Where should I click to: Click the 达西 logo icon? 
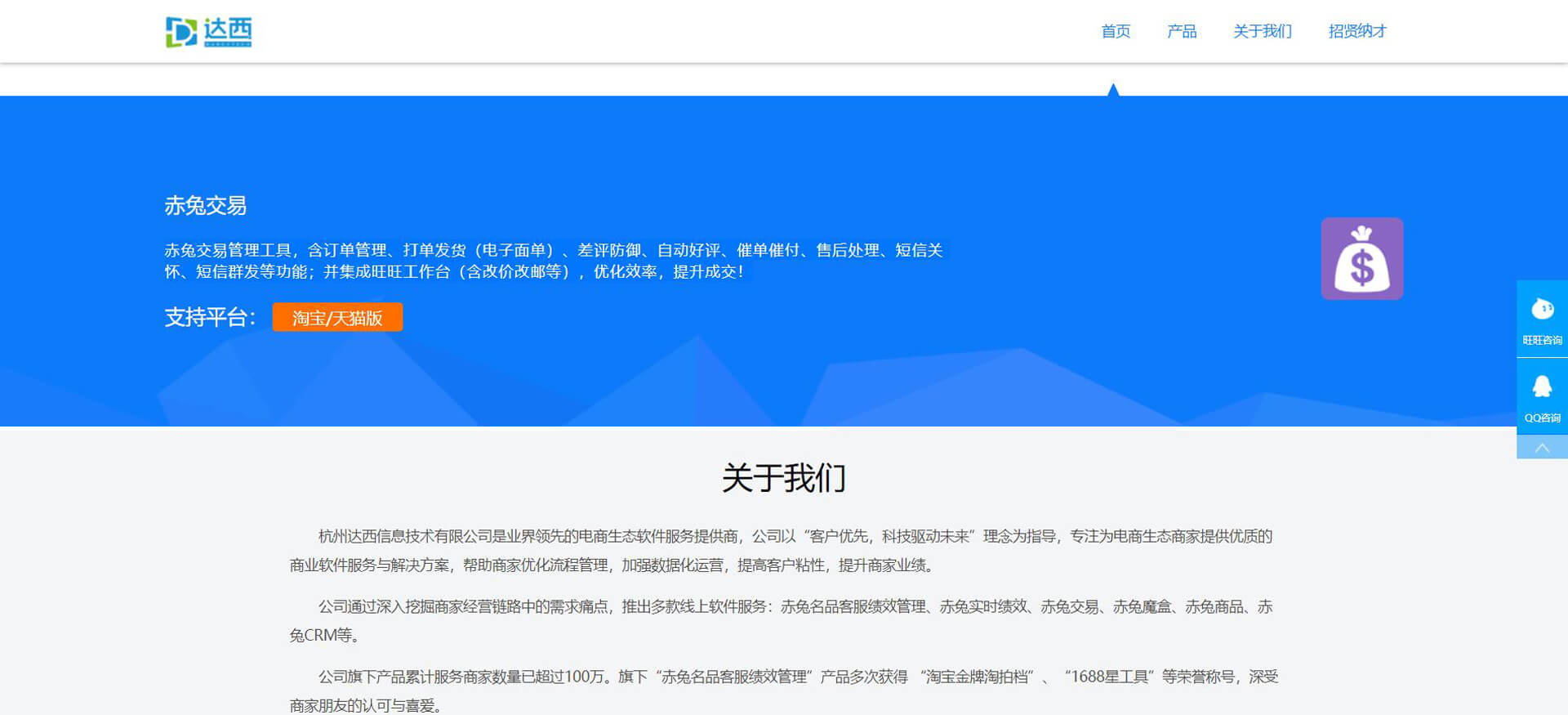pyautogui.click(x=181, y=32)
